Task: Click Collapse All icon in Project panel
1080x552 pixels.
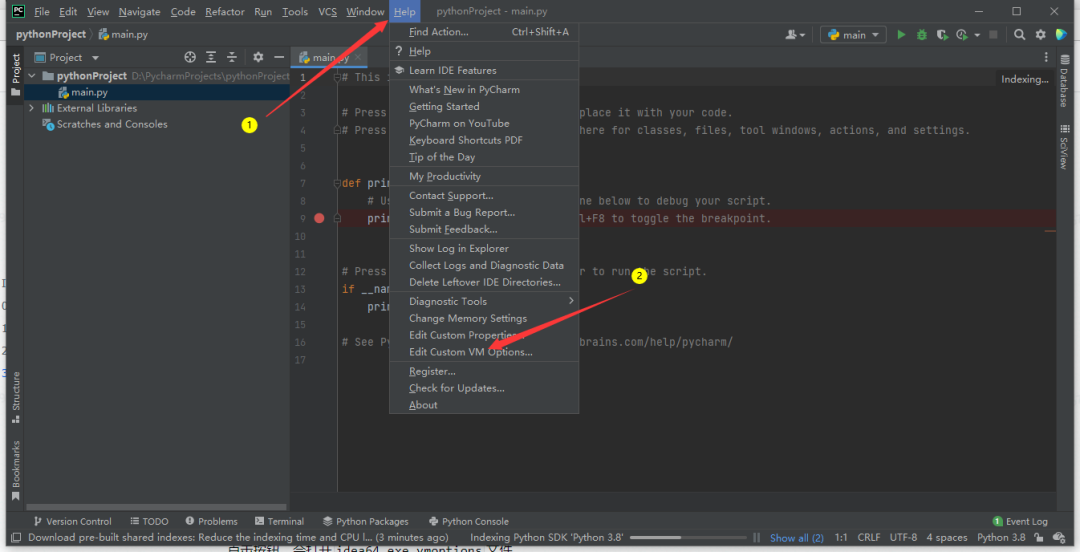Action: 232,57
